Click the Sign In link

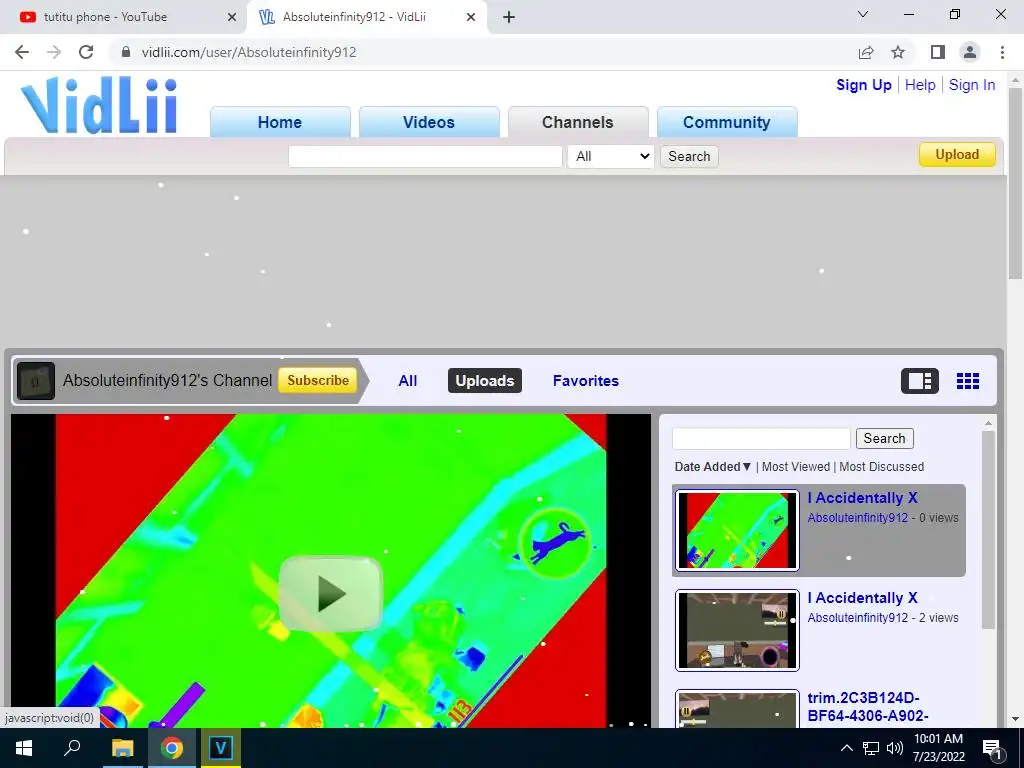click(x=972, y=85)
